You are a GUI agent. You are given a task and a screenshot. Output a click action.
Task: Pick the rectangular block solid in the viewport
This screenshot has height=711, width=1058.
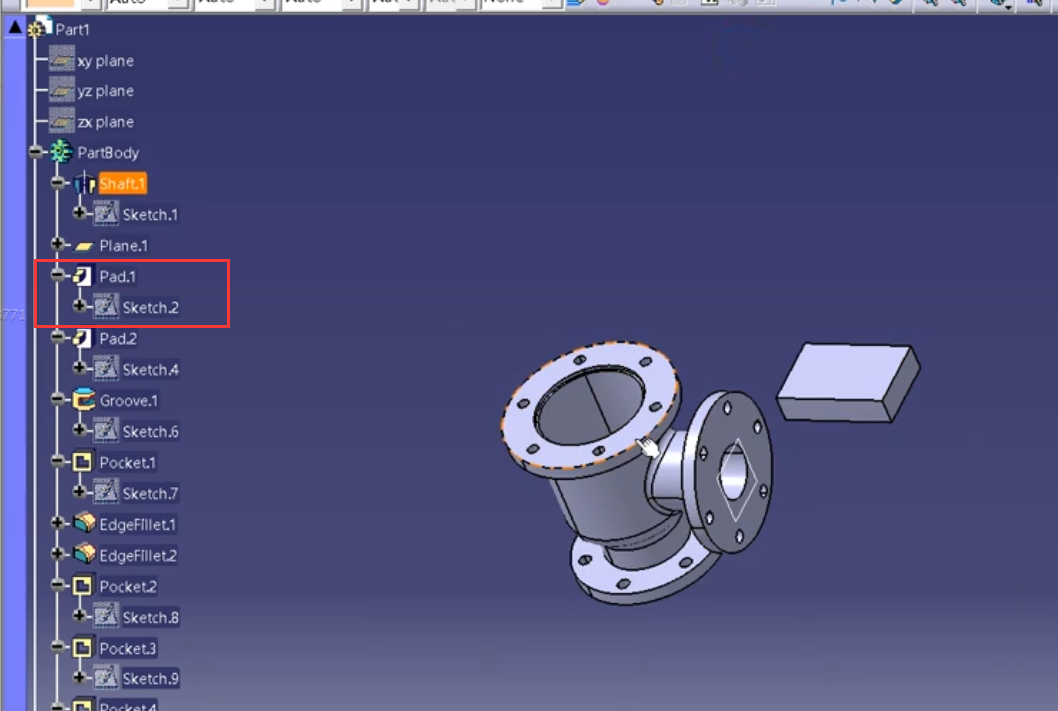[x=848, y=382]
